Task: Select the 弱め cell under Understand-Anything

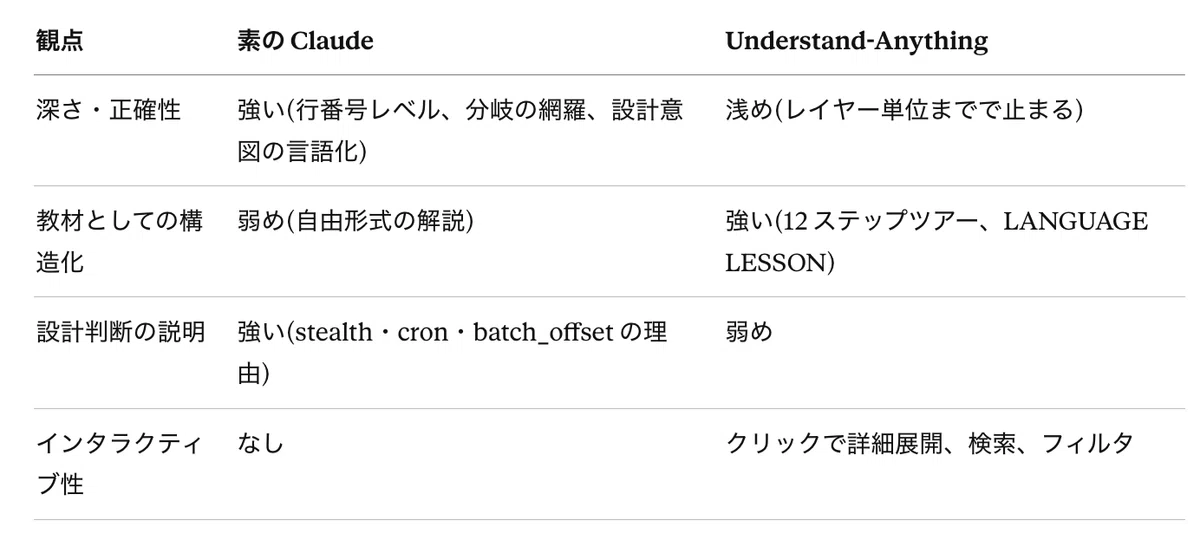Action: click(x=749, y=332)
